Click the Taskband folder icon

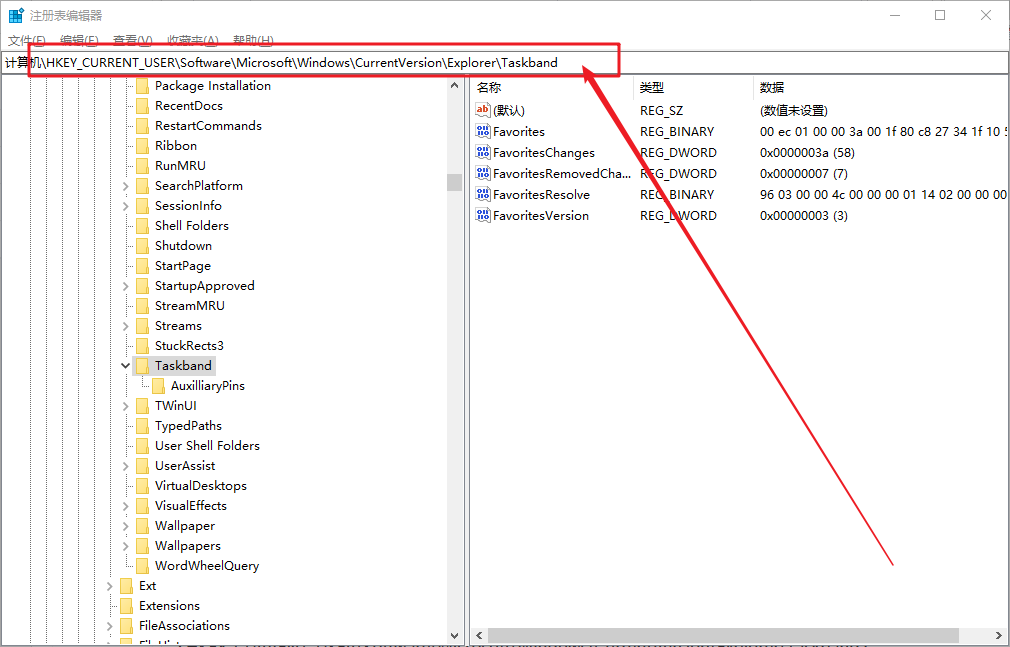pos(142,366)
